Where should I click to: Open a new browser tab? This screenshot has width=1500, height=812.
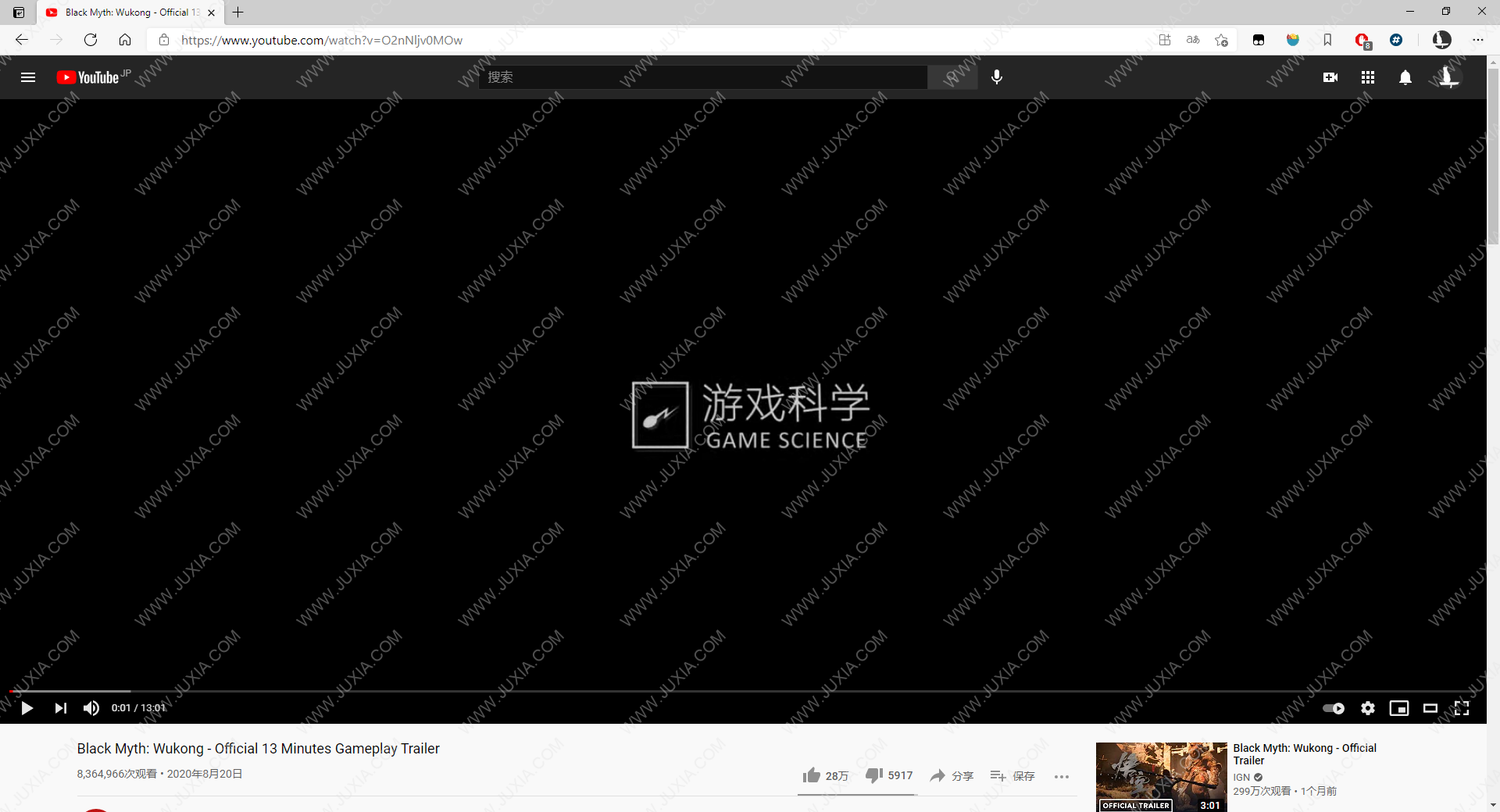tap(238, 12)
